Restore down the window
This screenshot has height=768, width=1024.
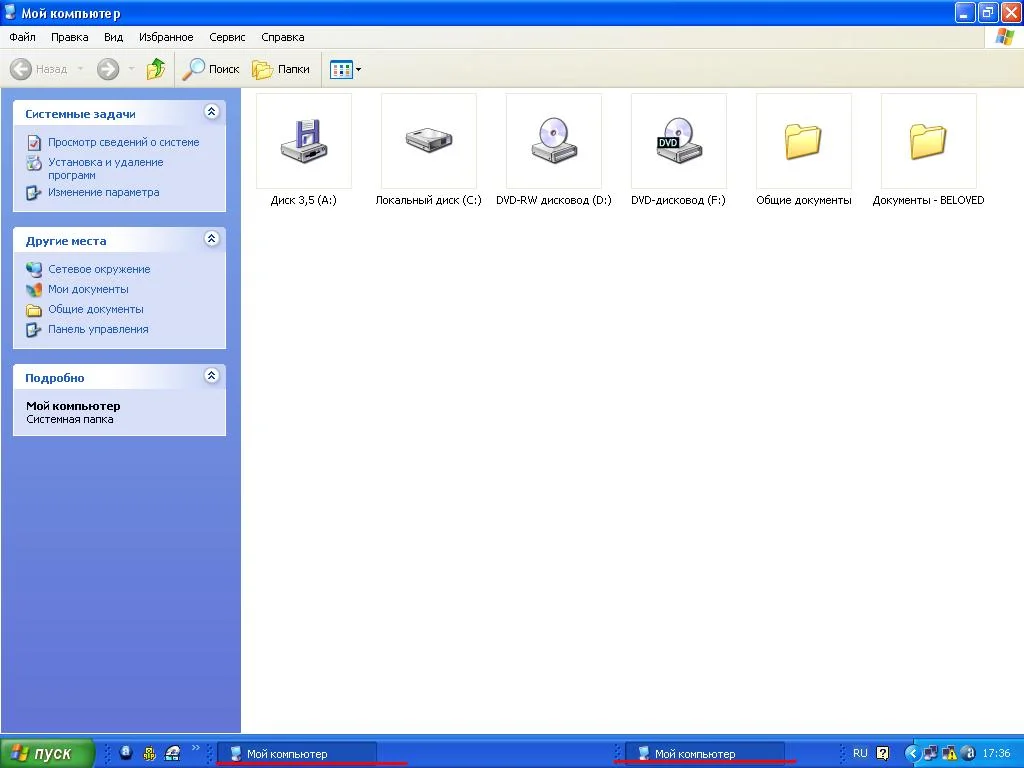click(x=988, y=12)
